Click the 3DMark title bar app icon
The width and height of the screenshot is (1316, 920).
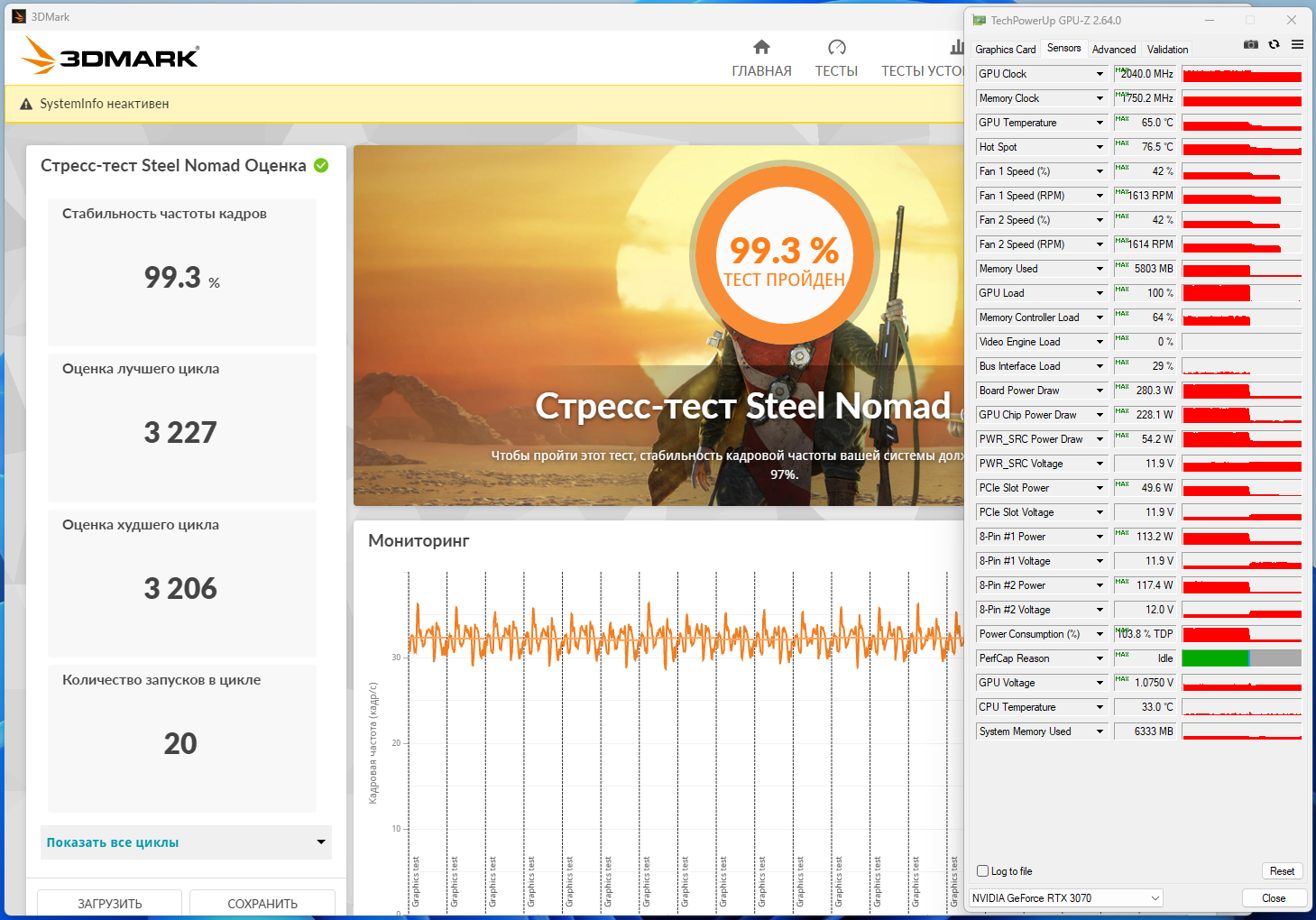tap(18, 16)
